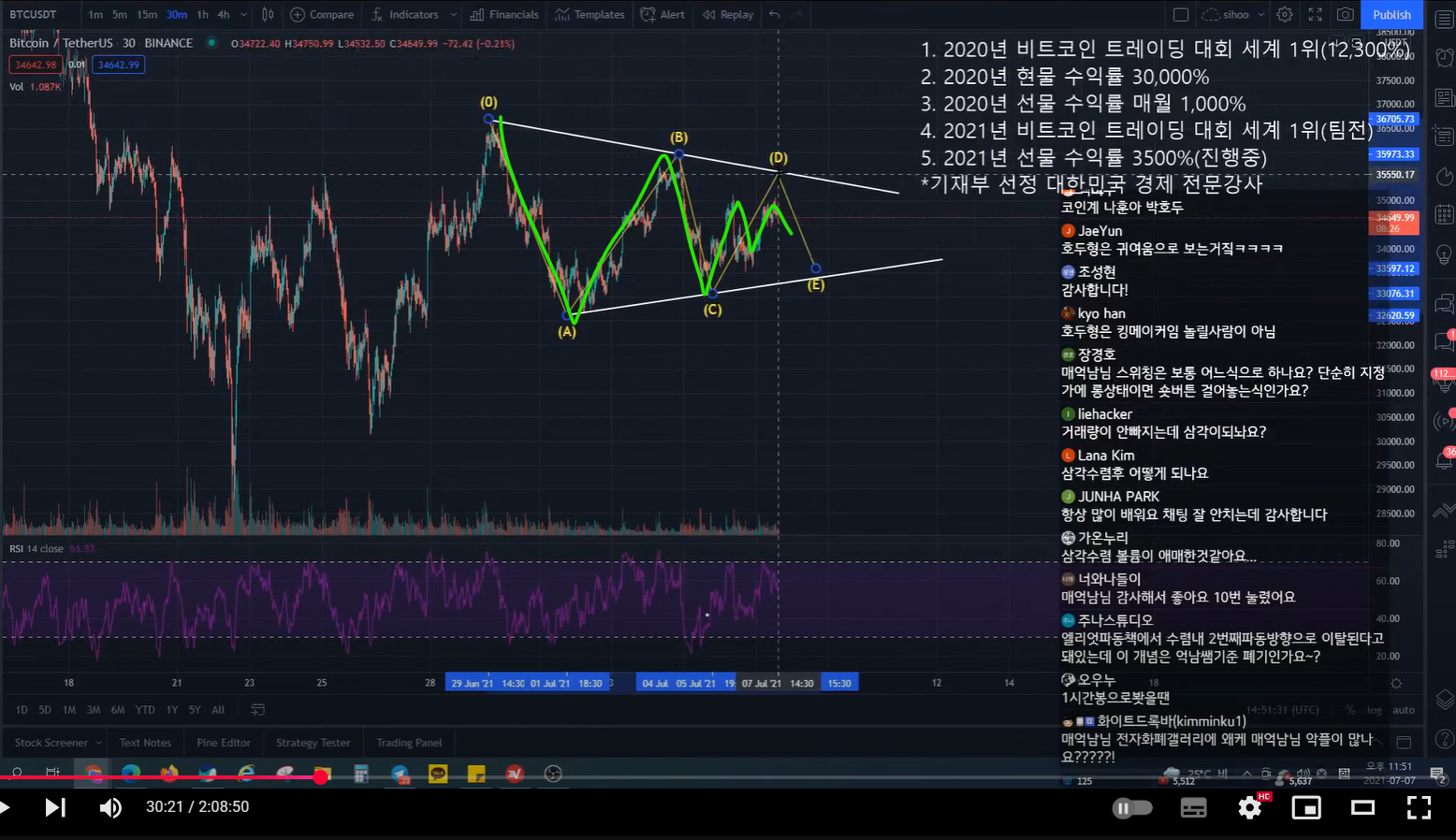Image resolution: width=1456 pixels, height=840 pixels.
Task: Publish the chart idea
Action: tap(1391, 14)
